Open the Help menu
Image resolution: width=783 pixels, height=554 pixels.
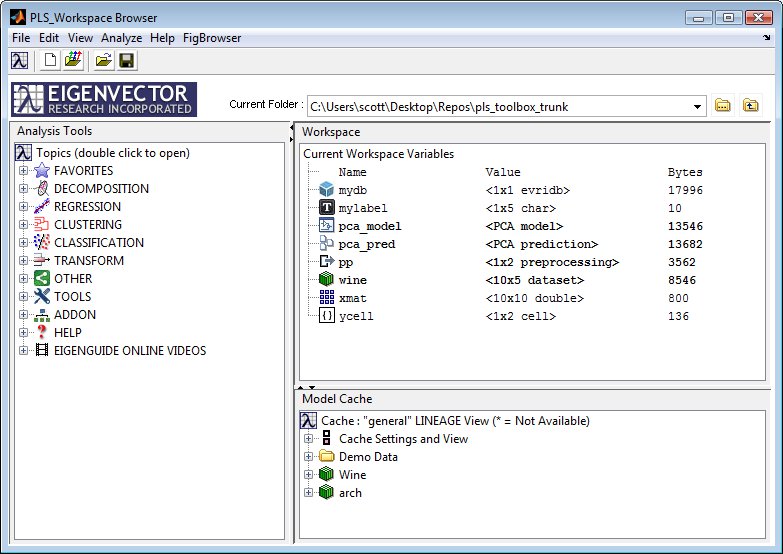click(x=162, y=38)
